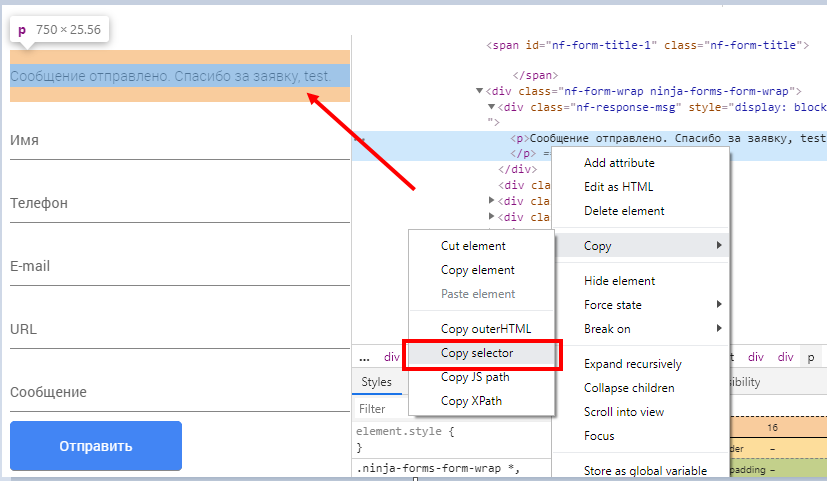This screenshot has width=827, height=481.
Task: Click the Имя input field
Action: (x=179, y=141)
